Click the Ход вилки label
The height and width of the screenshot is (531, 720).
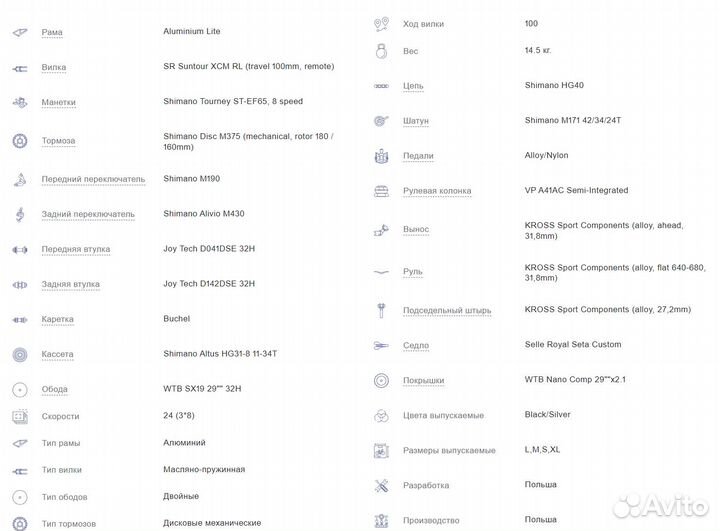(x=423, y=24)
